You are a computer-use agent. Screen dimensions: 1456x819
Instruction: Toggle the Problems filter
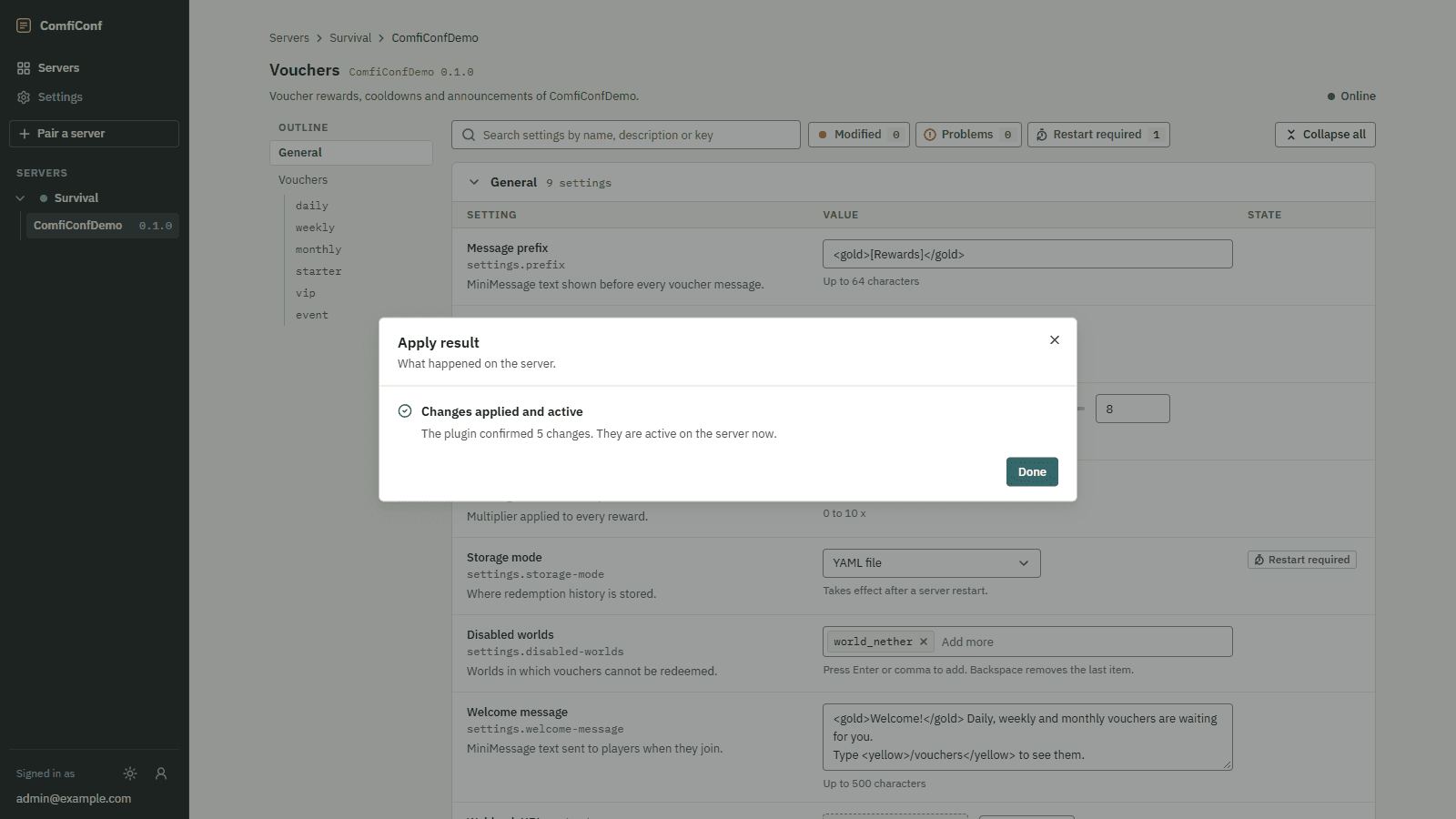point(968,135)
